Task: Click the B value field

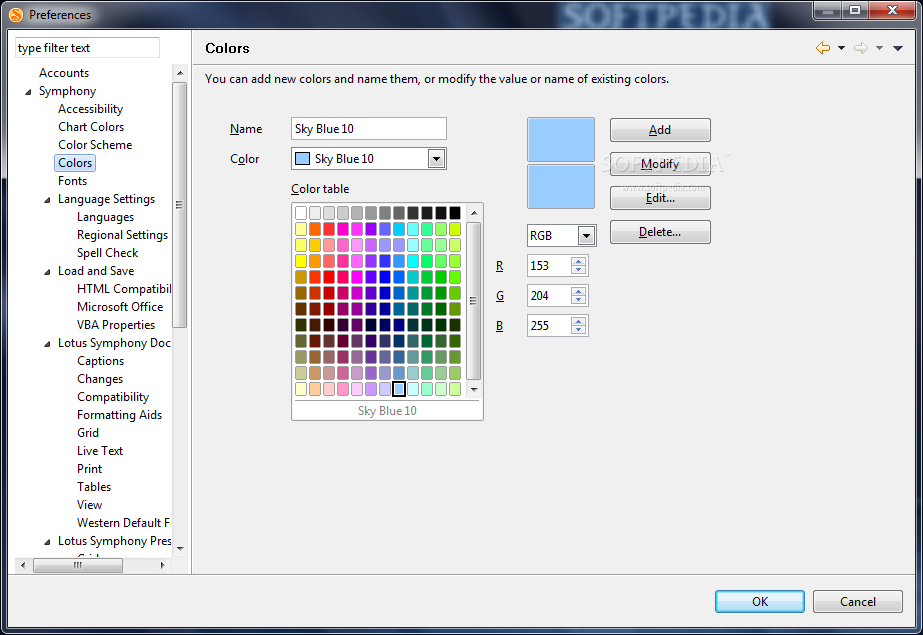Action: coord(549,325)
